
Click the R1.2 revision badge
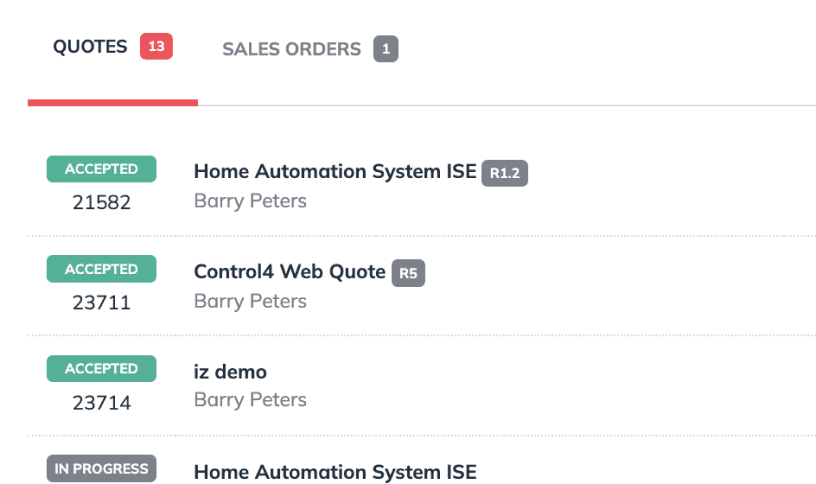(x=504, y=173)
